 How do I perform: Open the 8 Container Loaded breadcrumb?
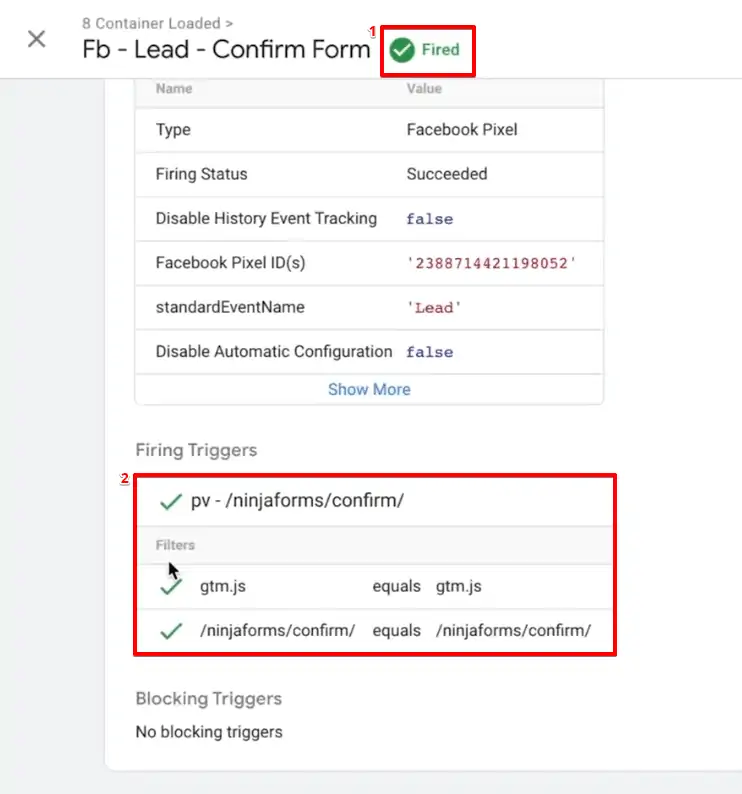tap(158, 23)
